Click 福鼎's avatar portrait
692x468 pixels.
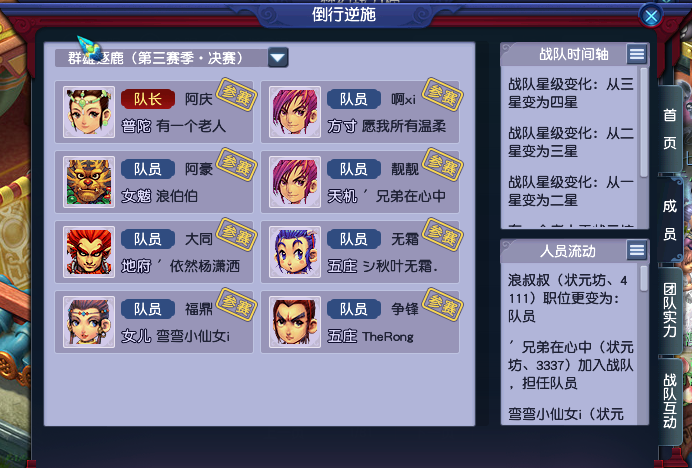[89, 322]
